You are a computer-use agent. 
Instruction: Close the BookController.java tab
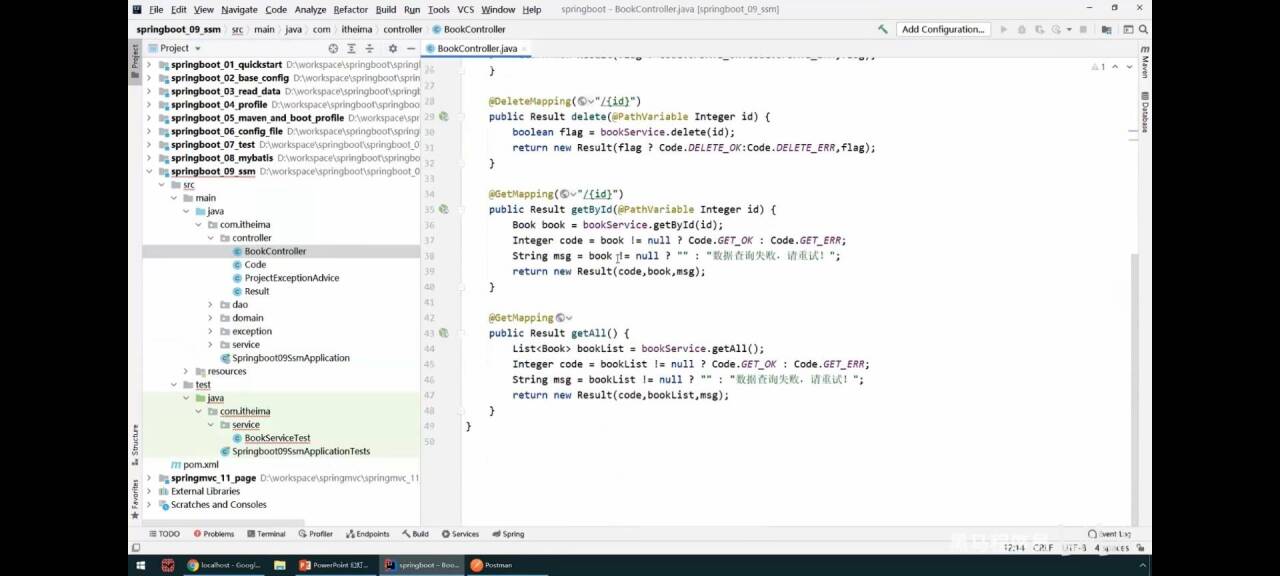click(x=525, y=48)
